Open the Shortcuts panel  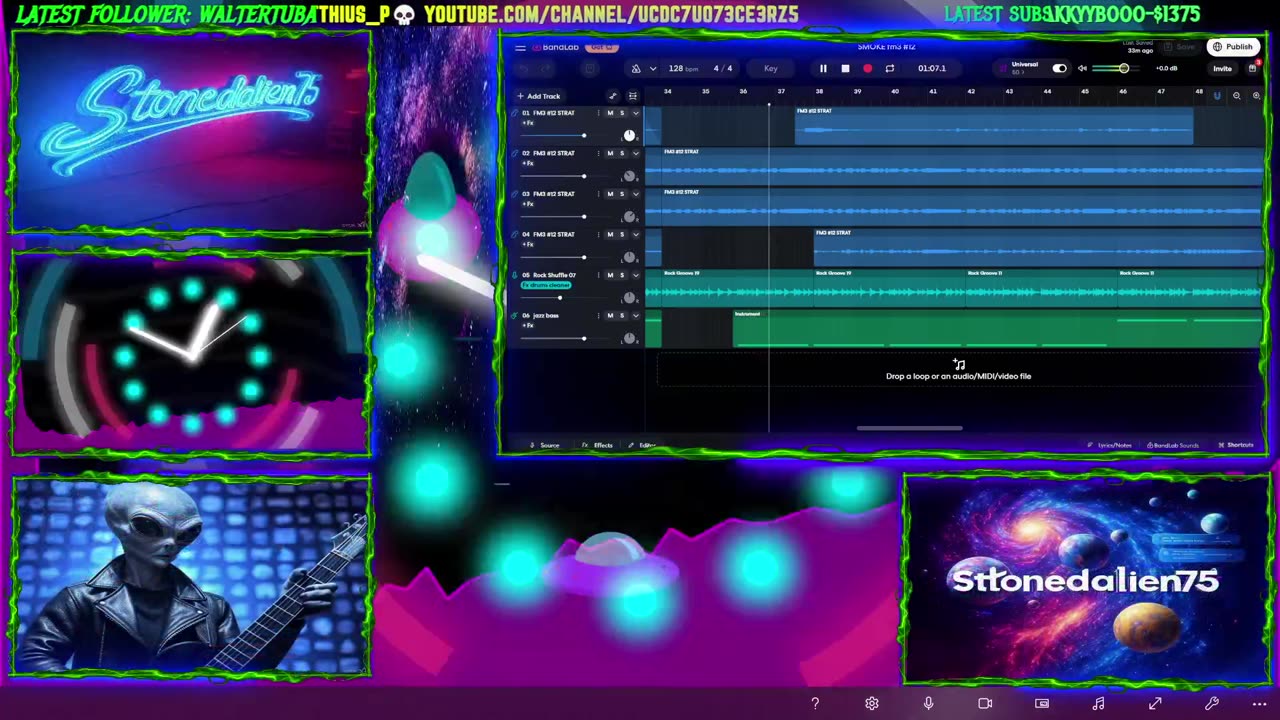1236,445
